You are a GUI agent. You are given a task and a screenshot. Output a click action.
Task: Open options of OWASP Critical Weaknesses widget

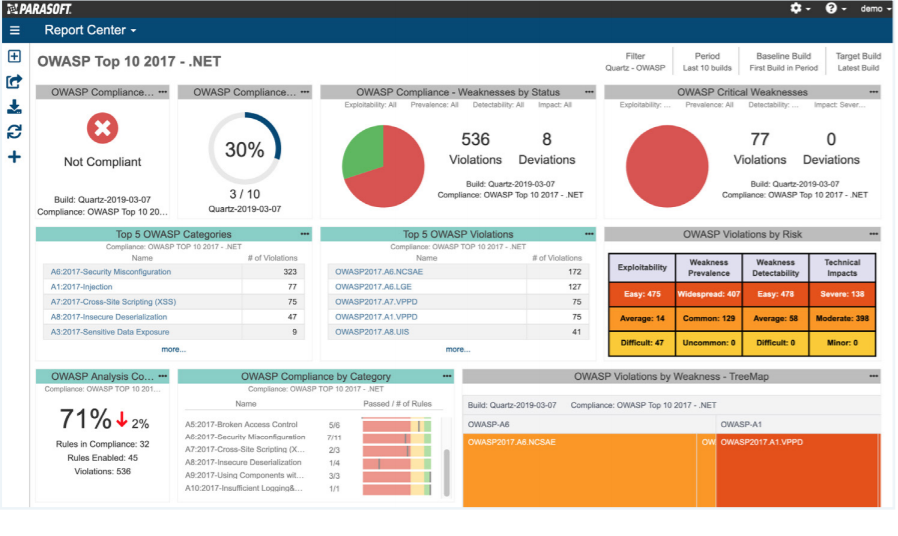click(873, 92)
